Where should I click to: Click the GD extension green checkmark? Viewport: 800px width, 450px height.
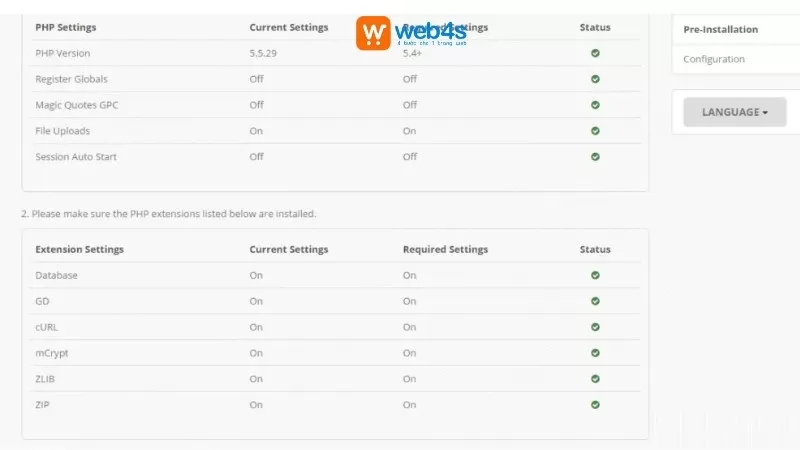tap(595, 301)
